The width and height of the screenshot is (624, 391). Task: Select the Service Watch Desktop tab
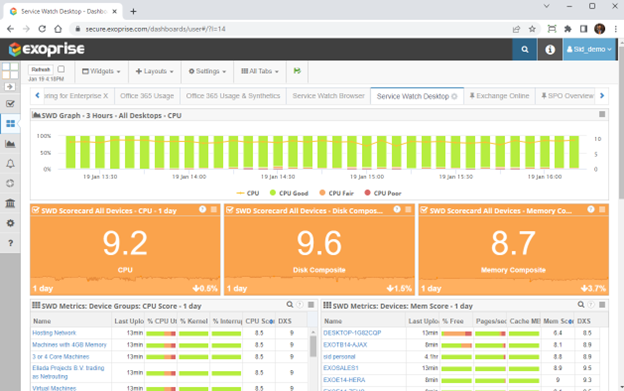pyautogui.click(x=417, y=96)
